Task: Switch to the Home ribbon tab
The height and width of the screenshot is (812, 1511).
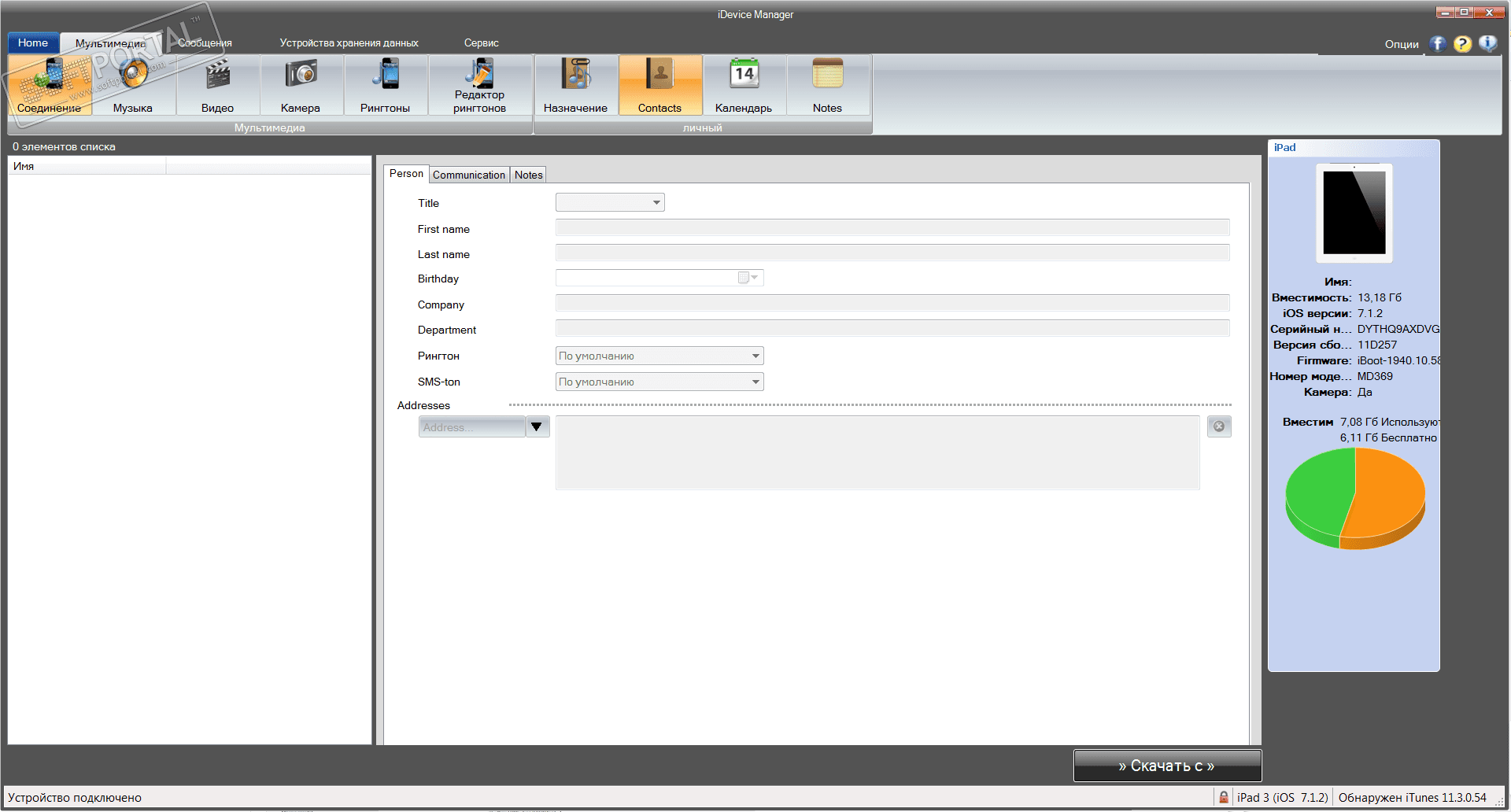Action: 33,42
